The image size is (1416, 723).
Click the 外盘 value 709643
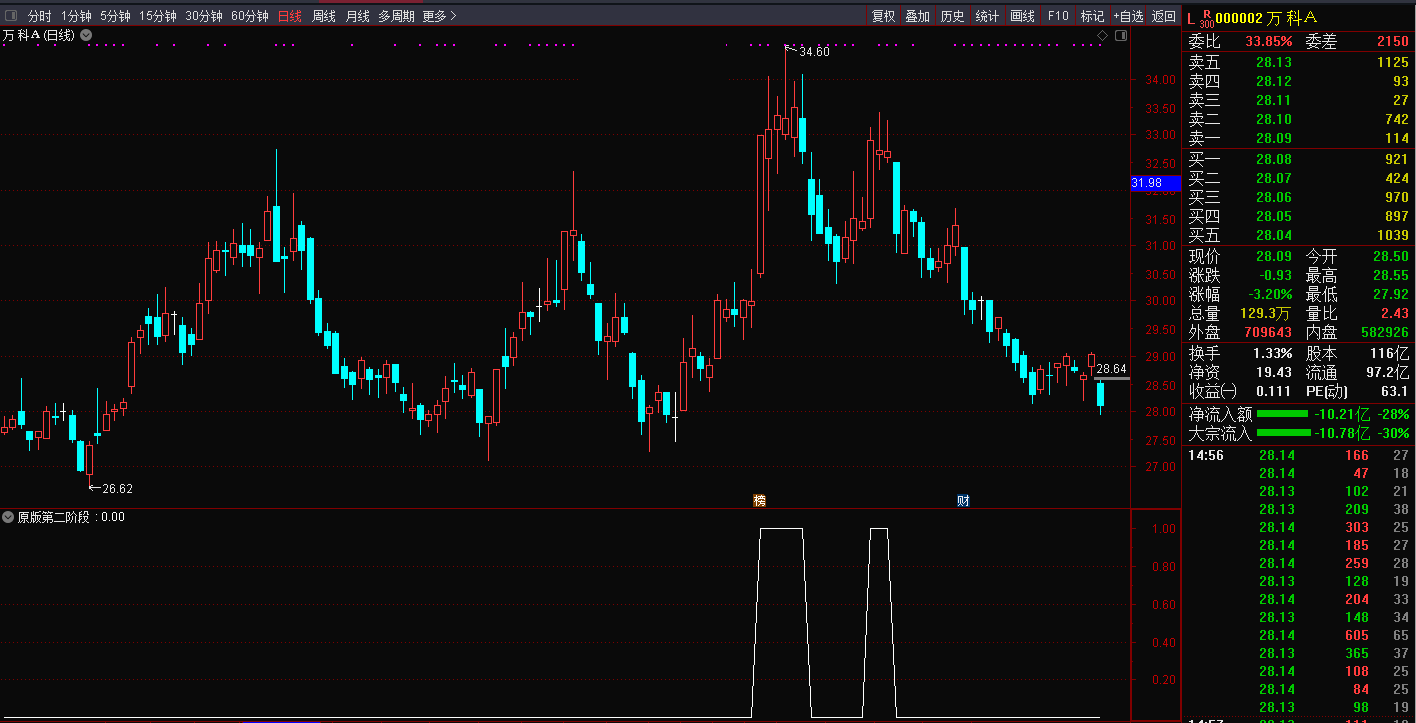1268,332
